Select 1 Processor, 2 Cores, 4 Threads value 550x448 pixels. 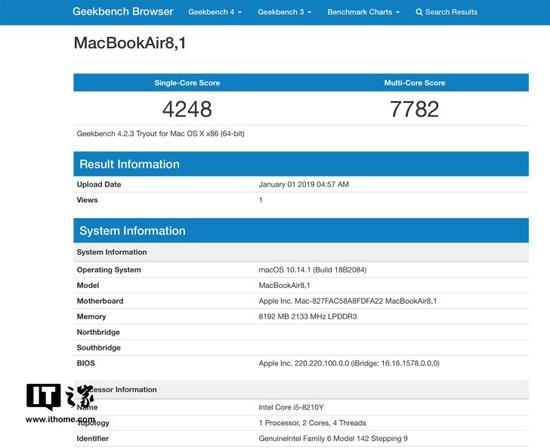point(313,423)
